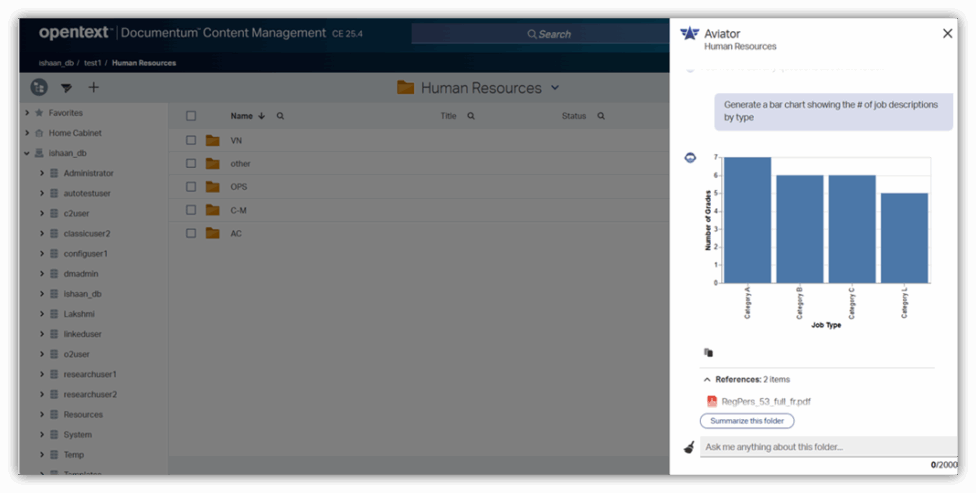Click the Name column header
The width and height of the screenshot is (976, 493).
pos(242,116)
